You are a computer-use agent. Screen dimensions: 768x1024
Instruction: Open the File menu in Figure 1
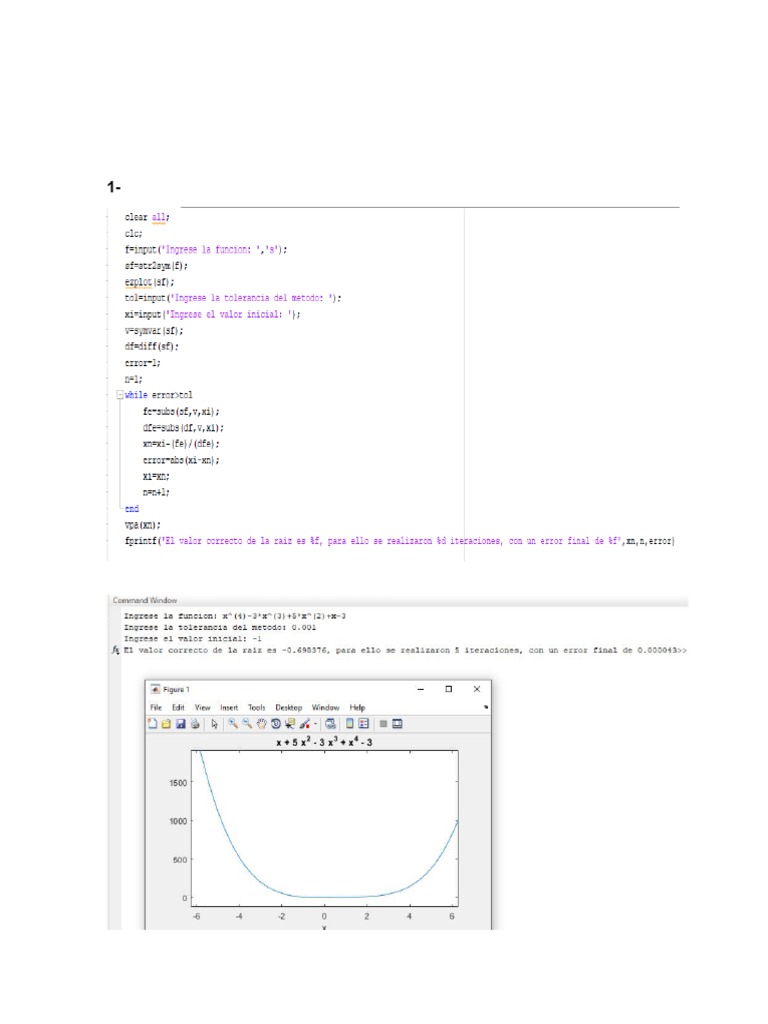(156, 707)
